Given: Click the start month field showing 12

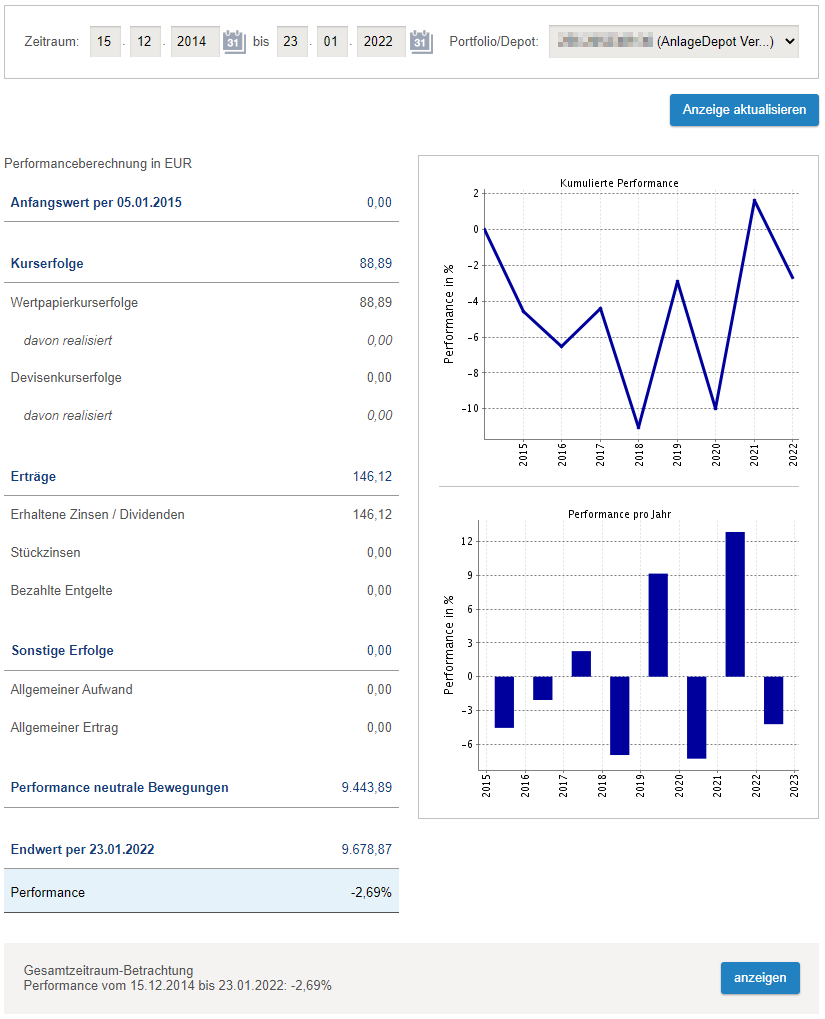Looking at the screenshot, I should [x=145, y=42].
